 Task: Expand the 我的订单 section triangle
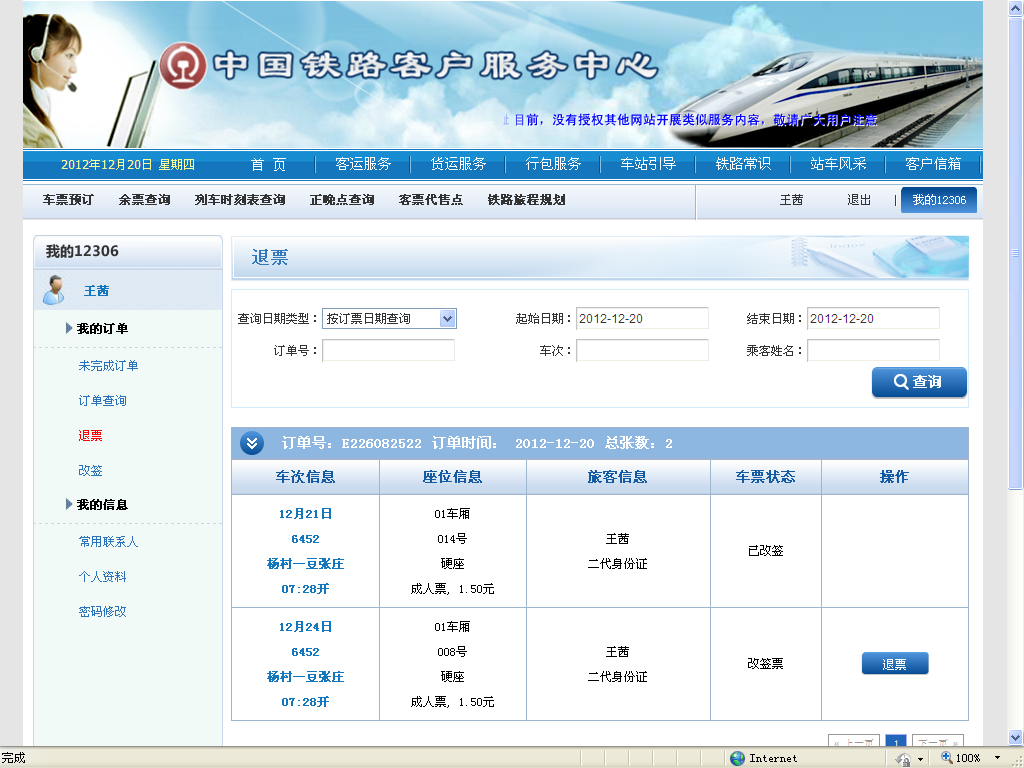pyautogui.click(x=69, y=328)
